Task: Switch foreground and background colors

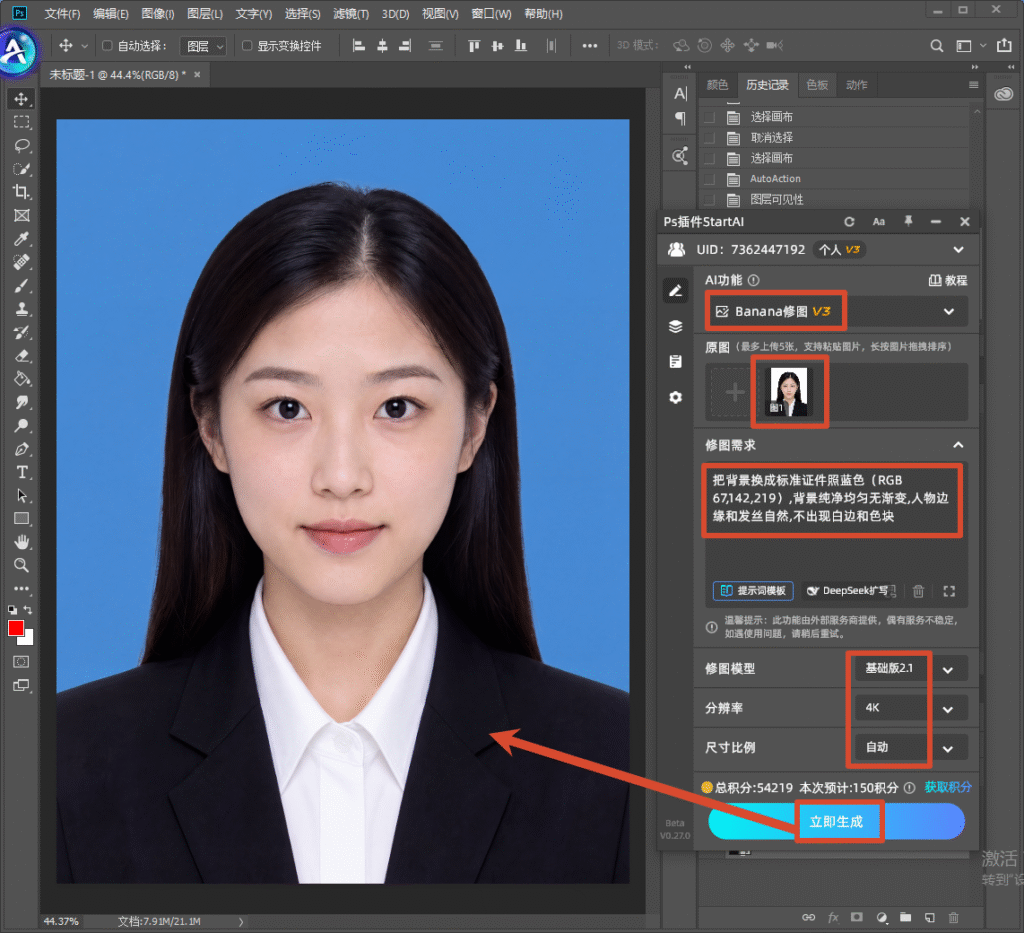Action: tap(28, 610)
